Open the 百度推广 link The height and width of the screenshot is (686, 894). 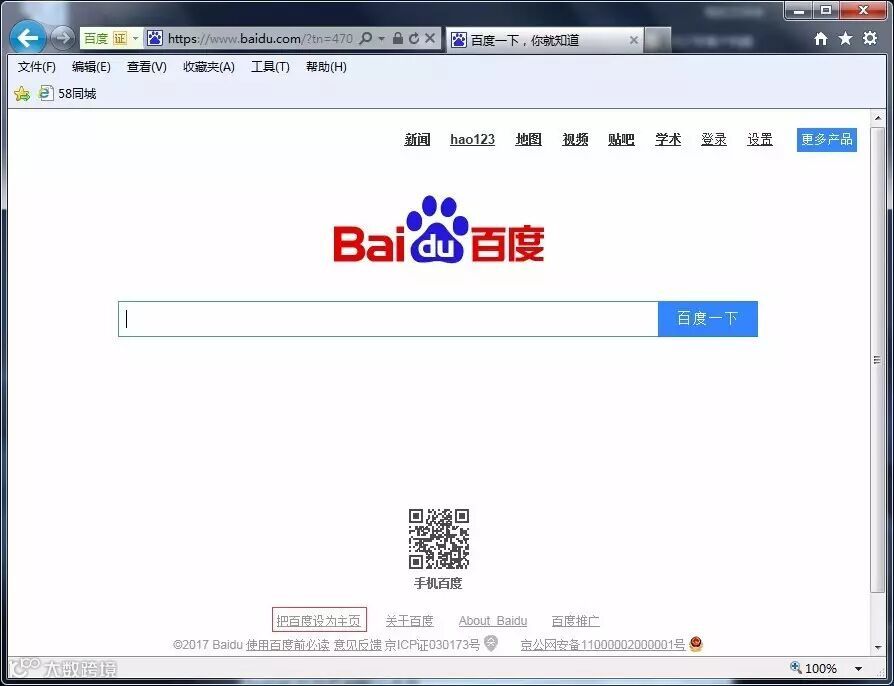576,620
